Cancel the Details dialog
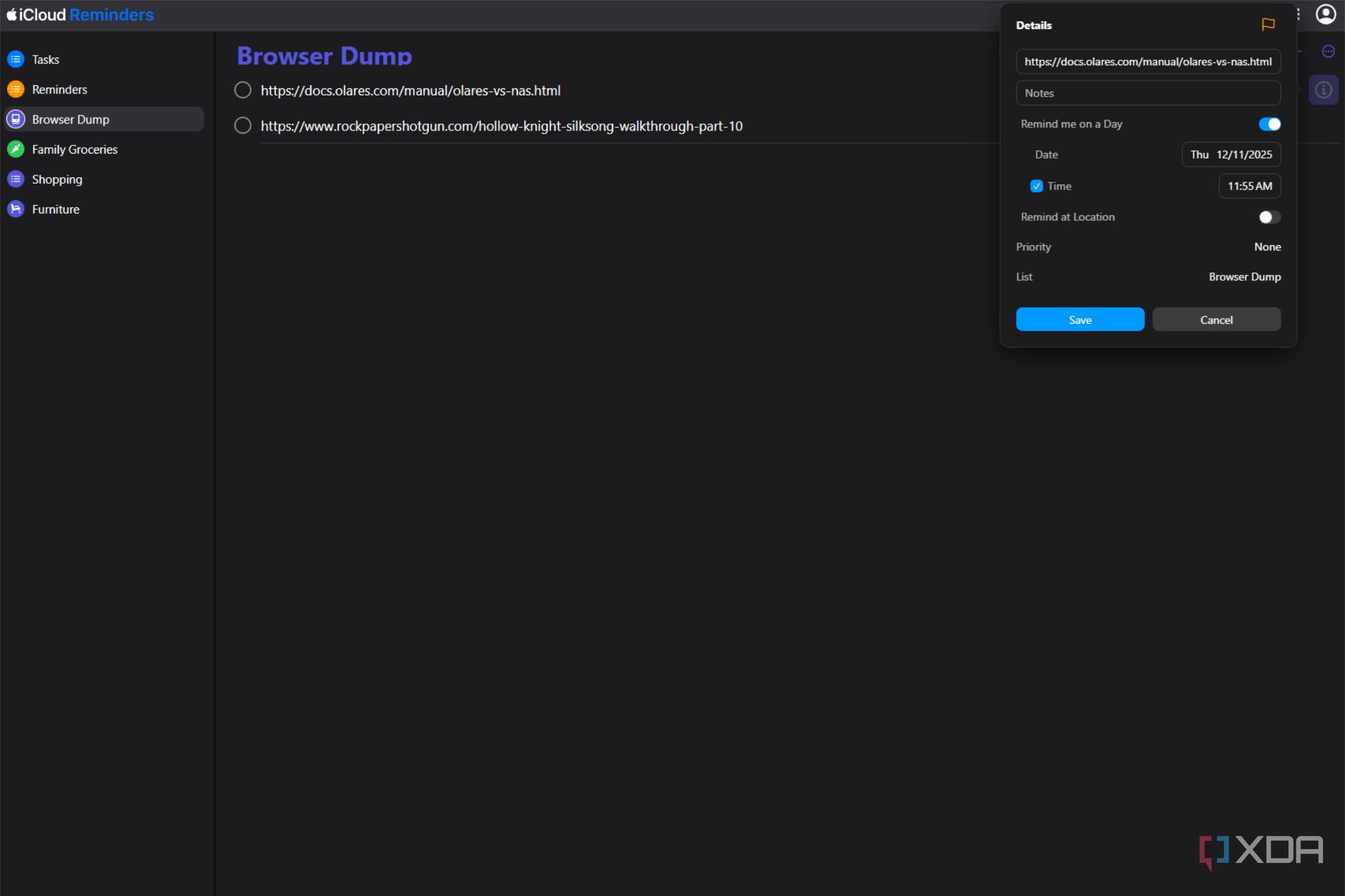Viewport: 1345px width, 896px height. (x=1216, y=319)
